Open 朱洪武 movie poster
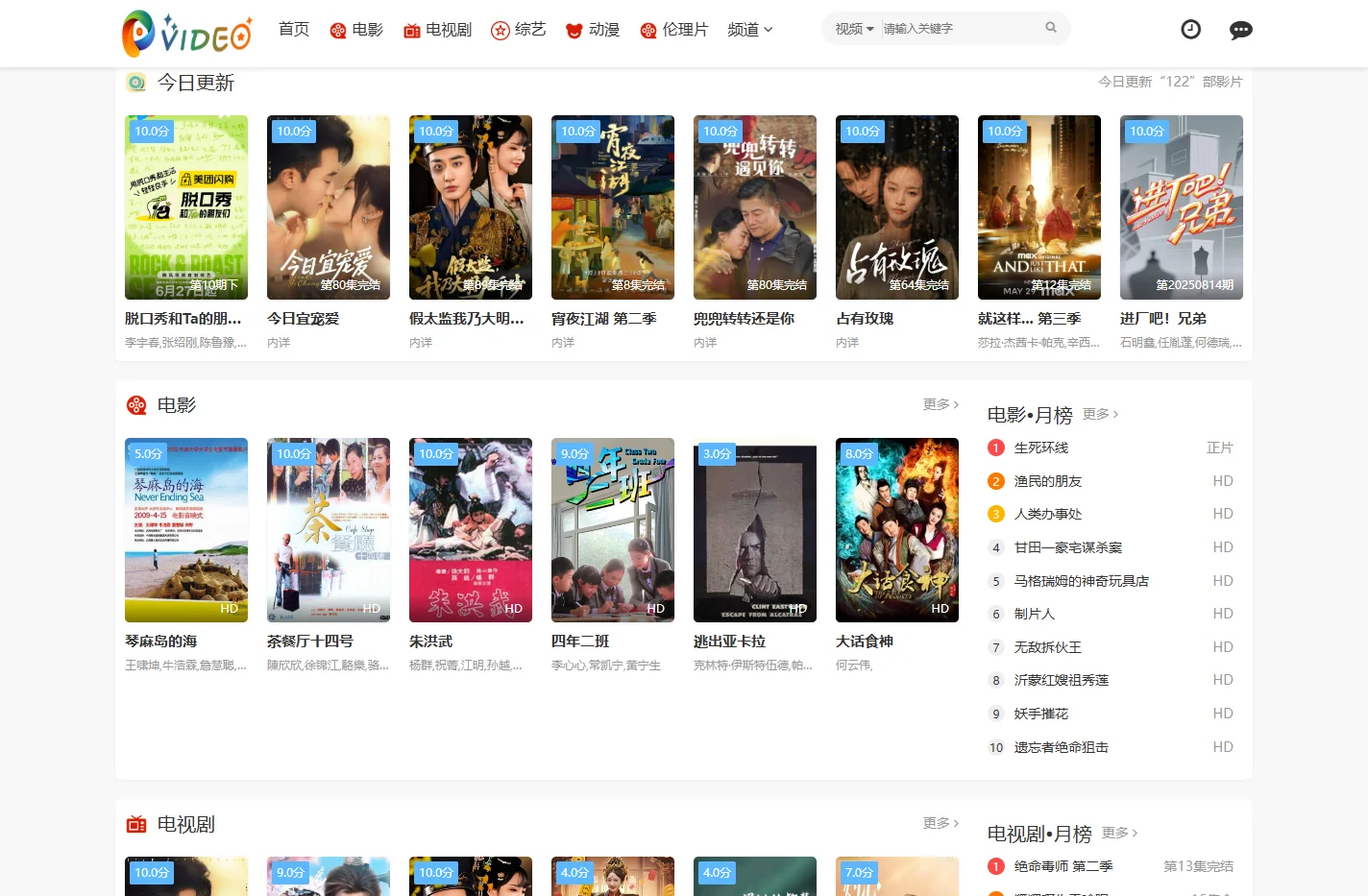This screenshot has width=1368, height=896. click(x=471, y=530)
